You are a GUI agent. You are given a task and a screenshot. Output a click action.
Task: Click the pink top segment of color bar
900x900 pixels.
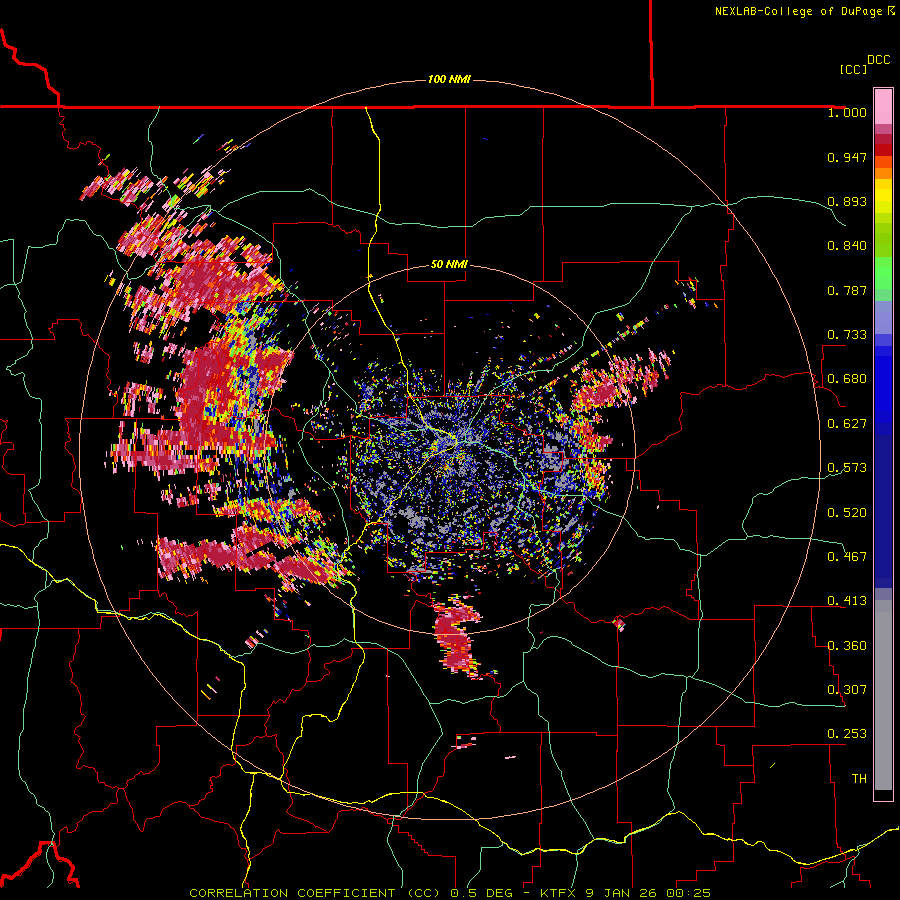point(883,106)
